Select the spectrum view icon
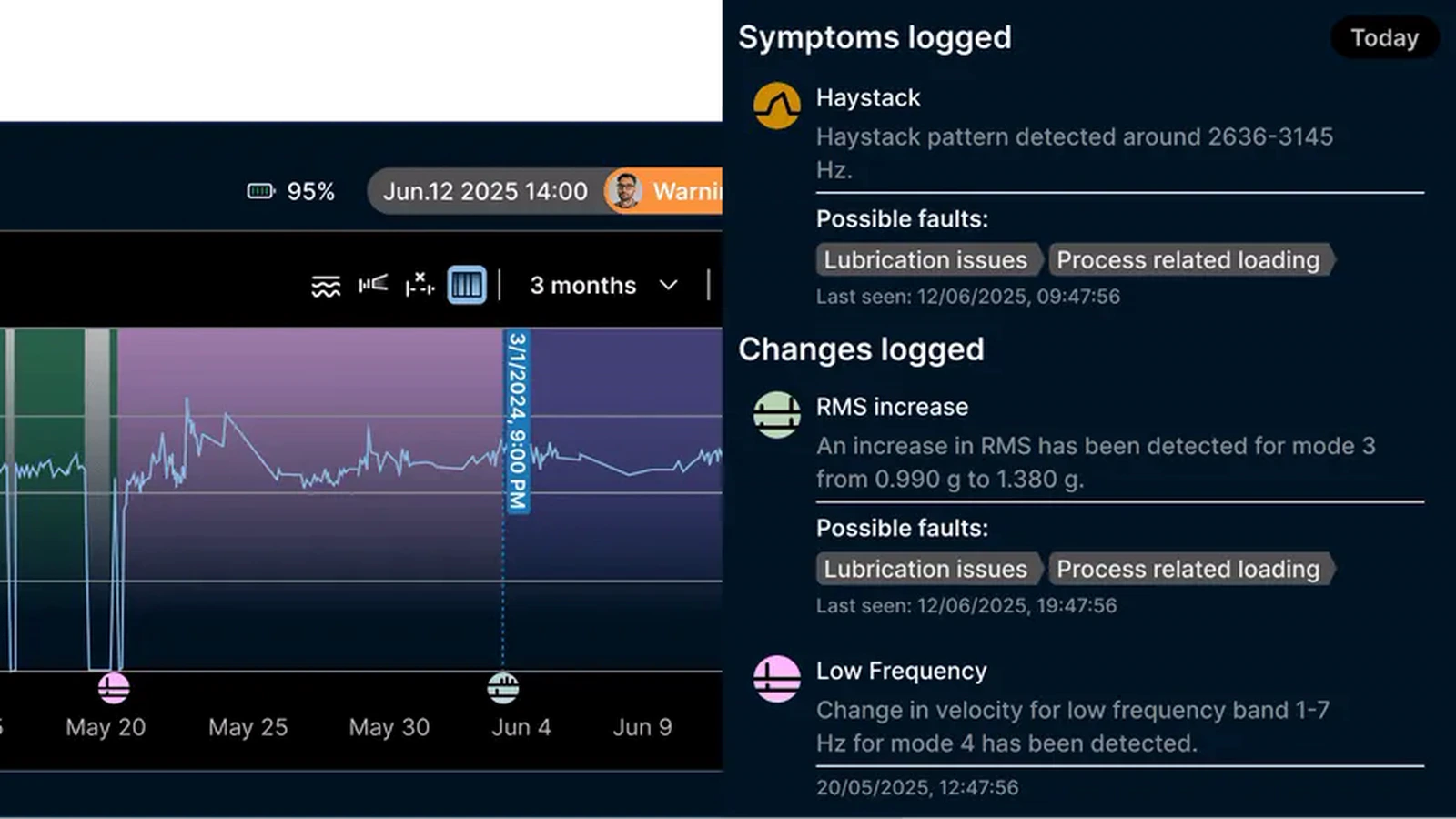Viewport: 1456px width, 819px height. click(x=372, y=284)
